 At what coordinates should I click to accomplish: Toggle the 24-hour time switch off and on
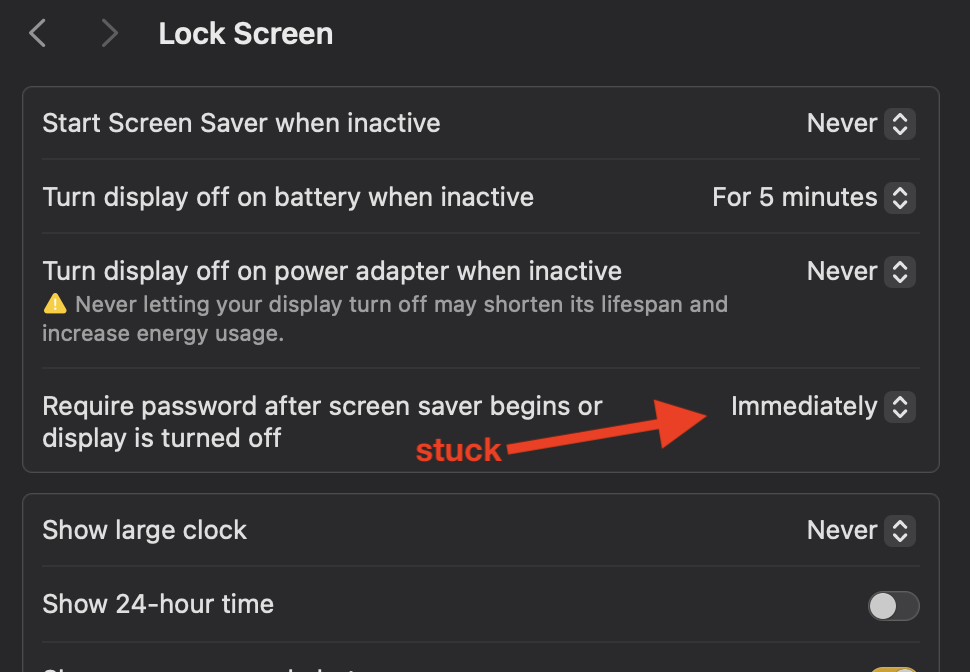(893, 606)
